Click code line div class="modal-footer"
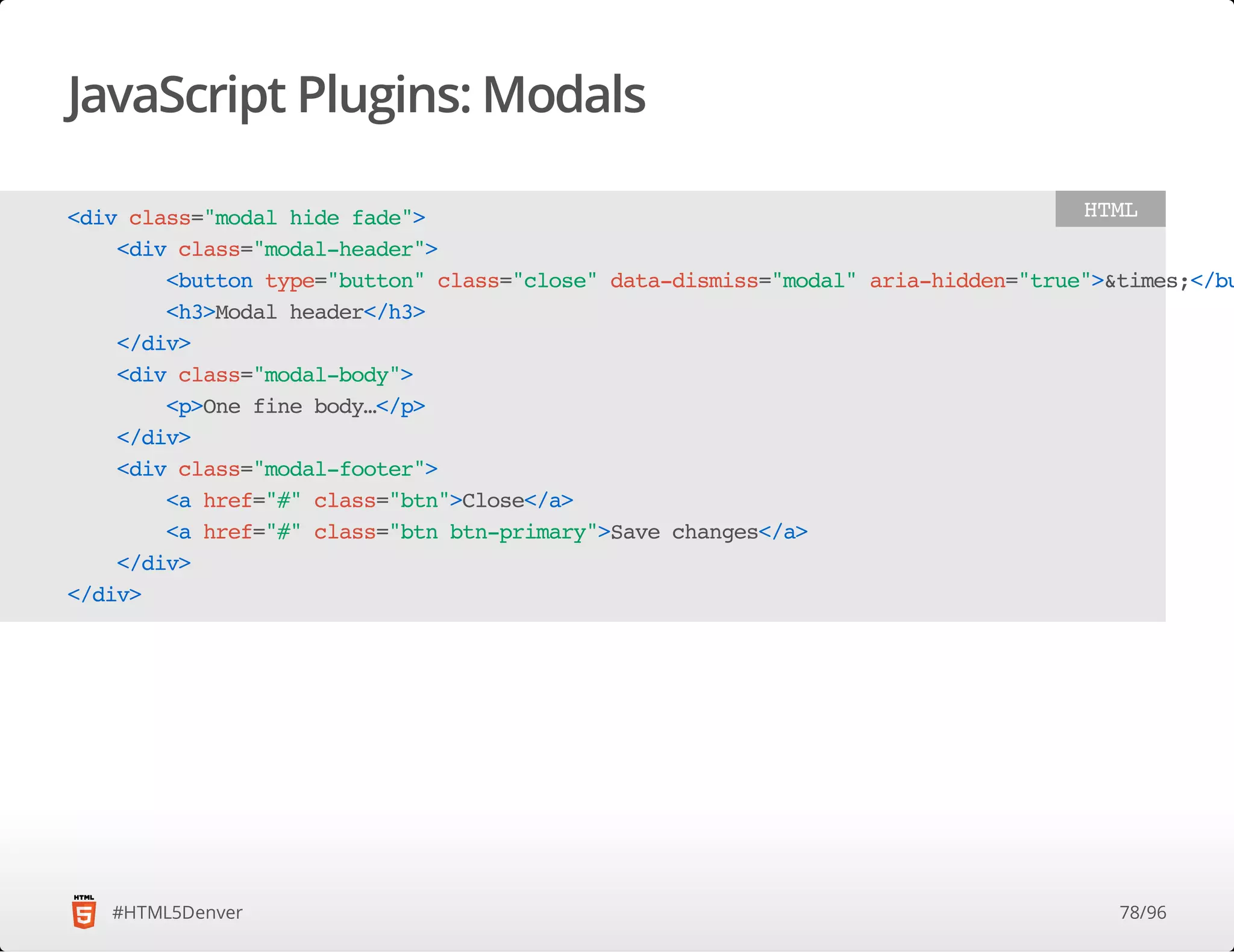1234x952 pixels. pyautogui.click(x=277, y=469)
